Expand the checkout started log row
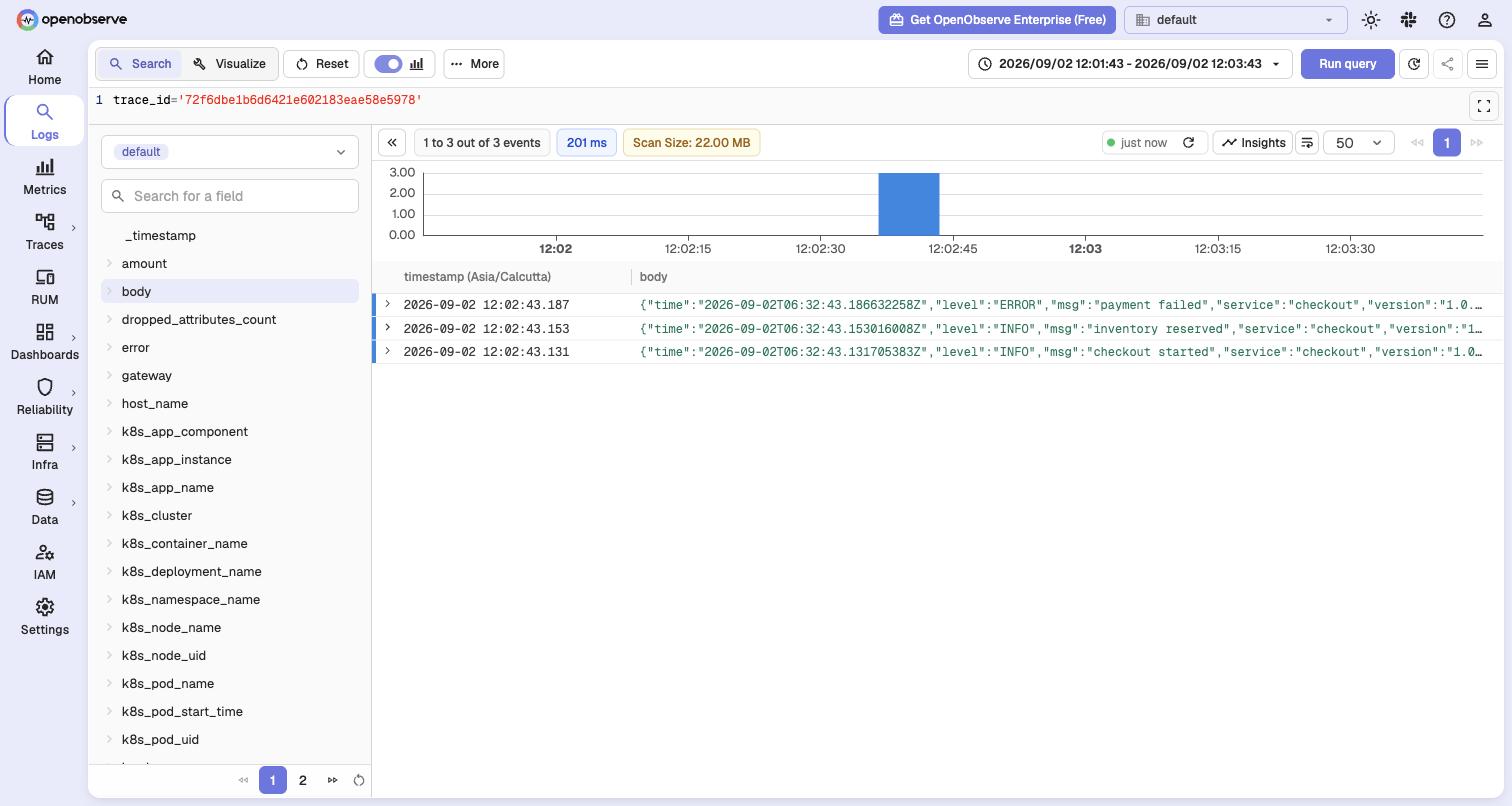Viewport: 1512px width, 806px height. 388,351
